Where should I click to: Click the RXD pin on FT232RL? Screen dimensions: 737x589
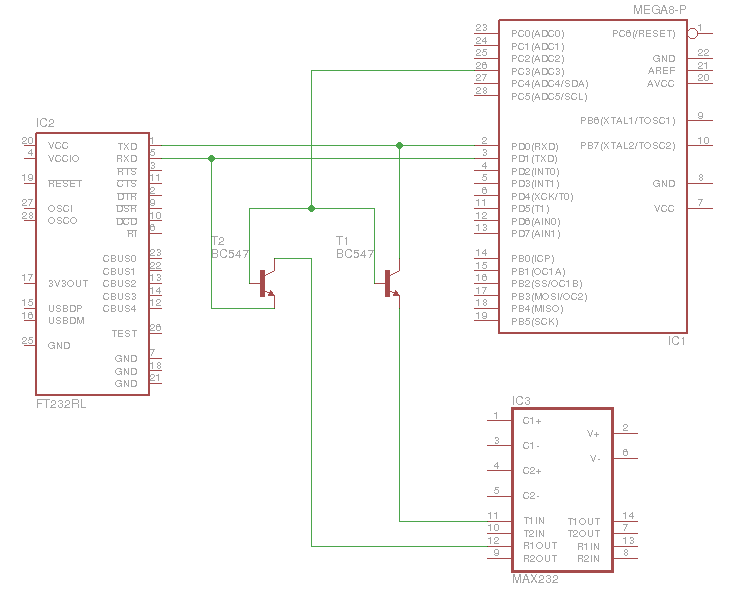click(127, 159)
